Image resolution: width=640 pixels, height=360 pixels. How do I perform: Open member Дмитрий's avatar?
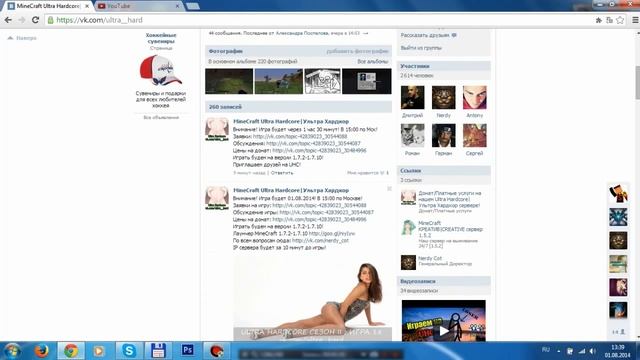(x=412, y=97)
